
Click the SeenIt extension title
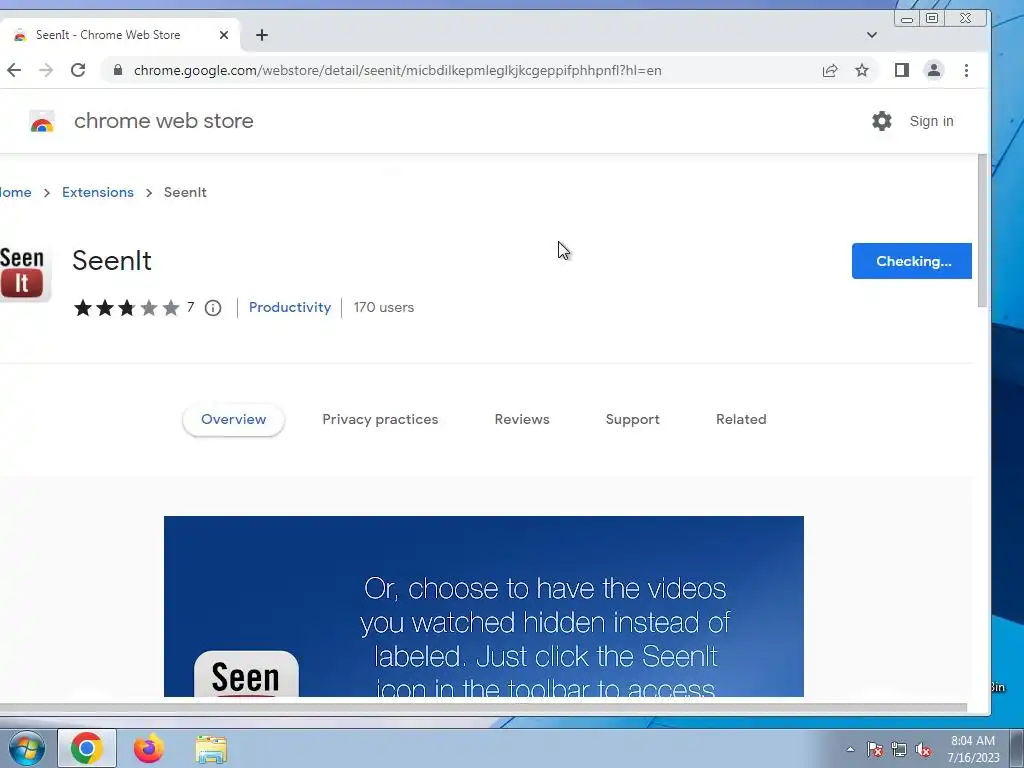point(112,261)
